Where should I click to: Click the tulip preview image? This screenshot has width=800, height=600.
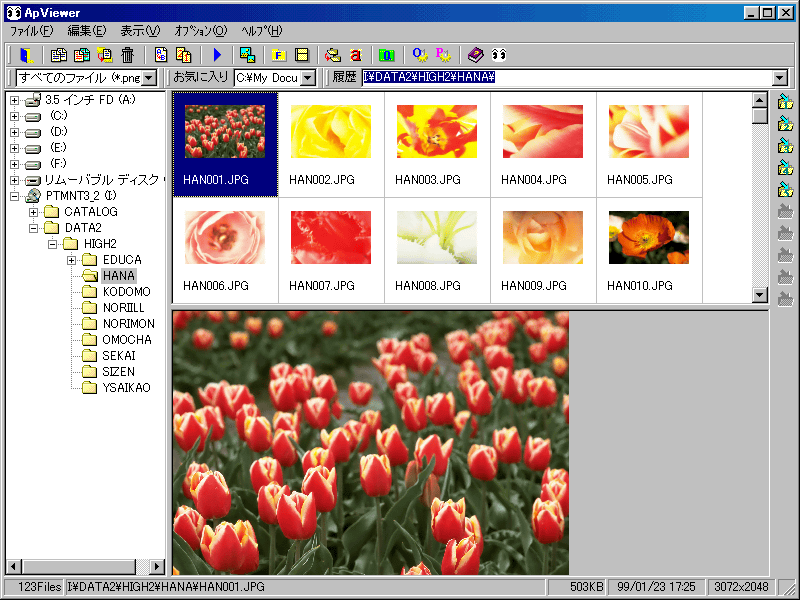point(371,443)
